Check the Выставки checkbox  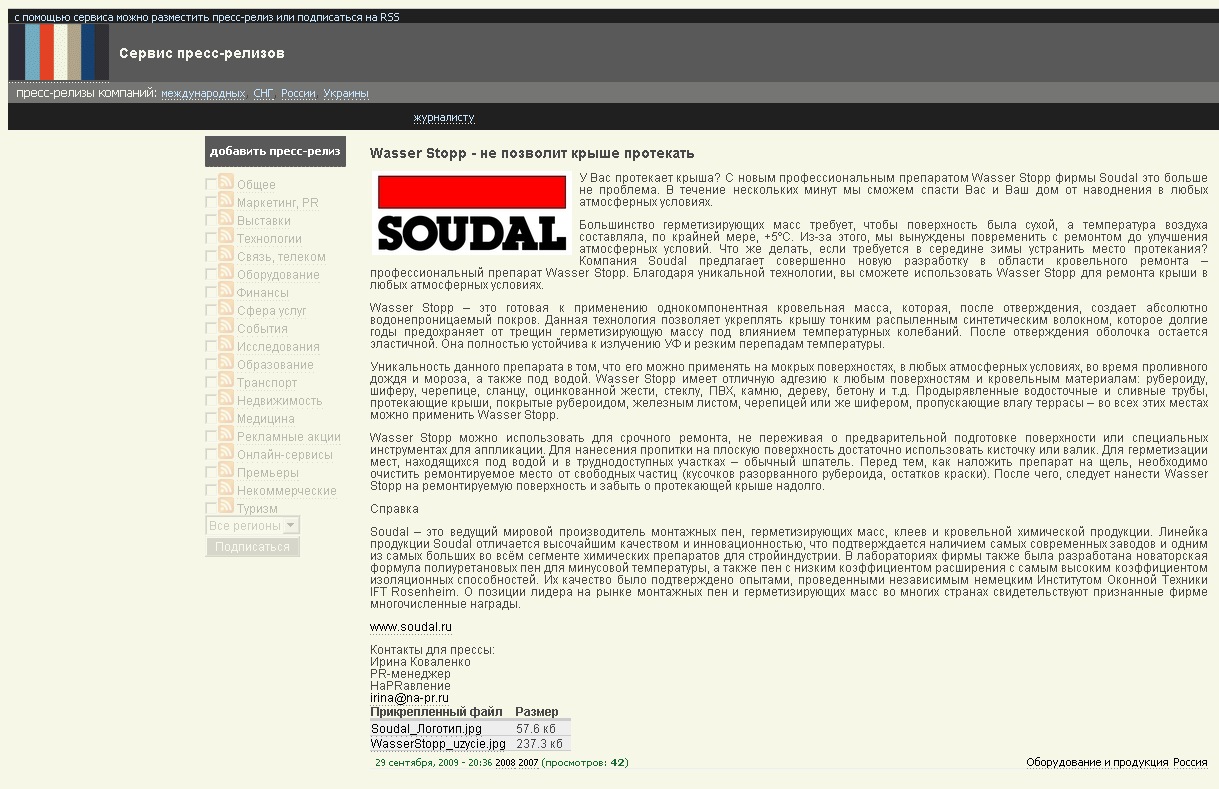click(x=211, y=221)
